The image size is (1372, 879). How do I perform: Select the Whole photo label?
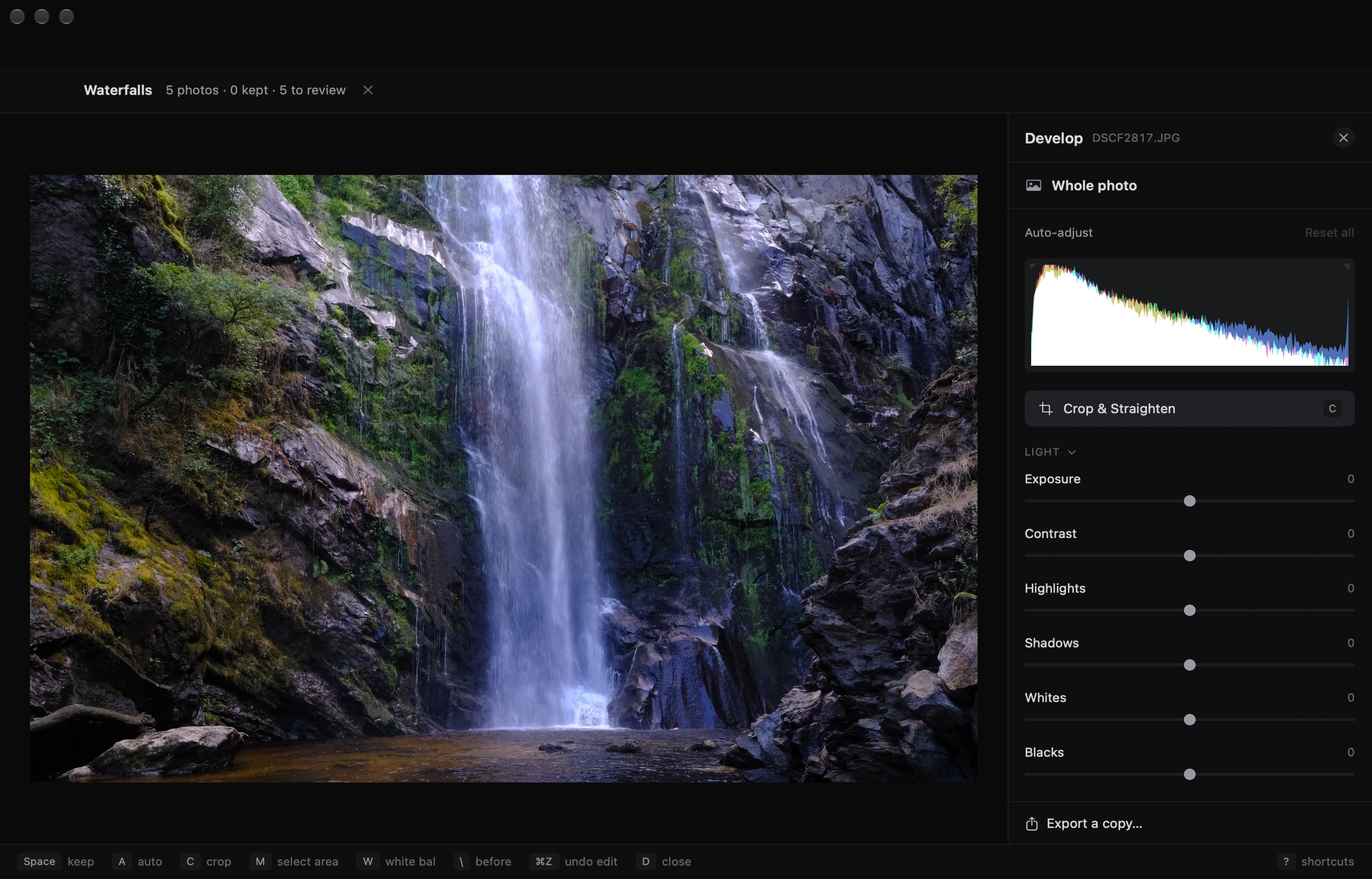pos(1094,185)
